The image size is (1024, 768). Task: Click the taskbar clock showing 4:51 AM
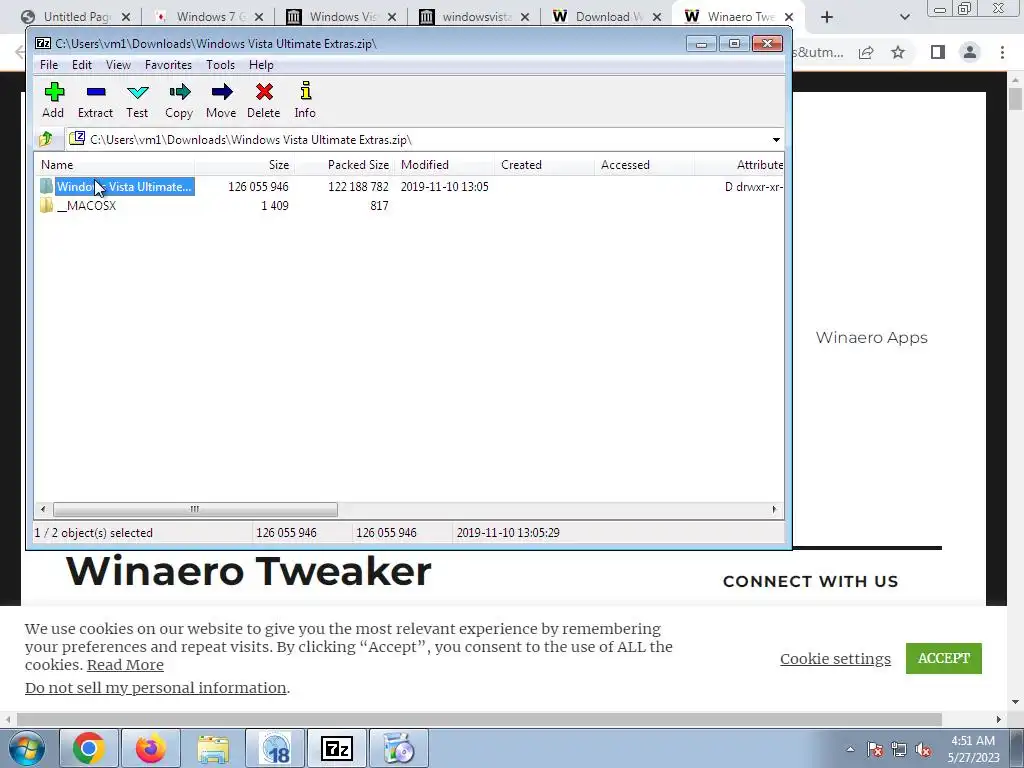[973, 749]
